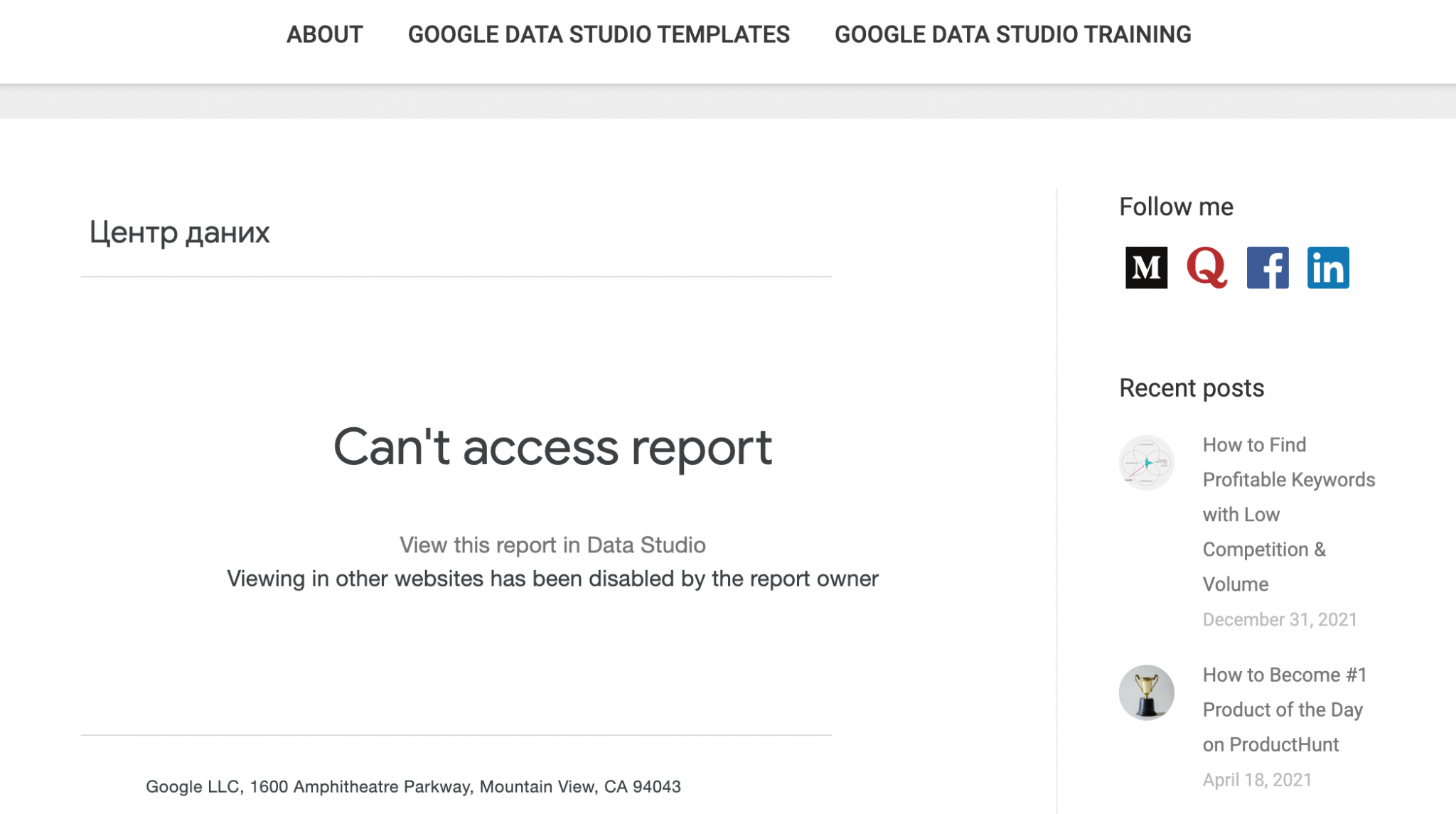The image size is (1456, 814).
Task: Click the Google LLC address text
Action: [x=414, y=787]
